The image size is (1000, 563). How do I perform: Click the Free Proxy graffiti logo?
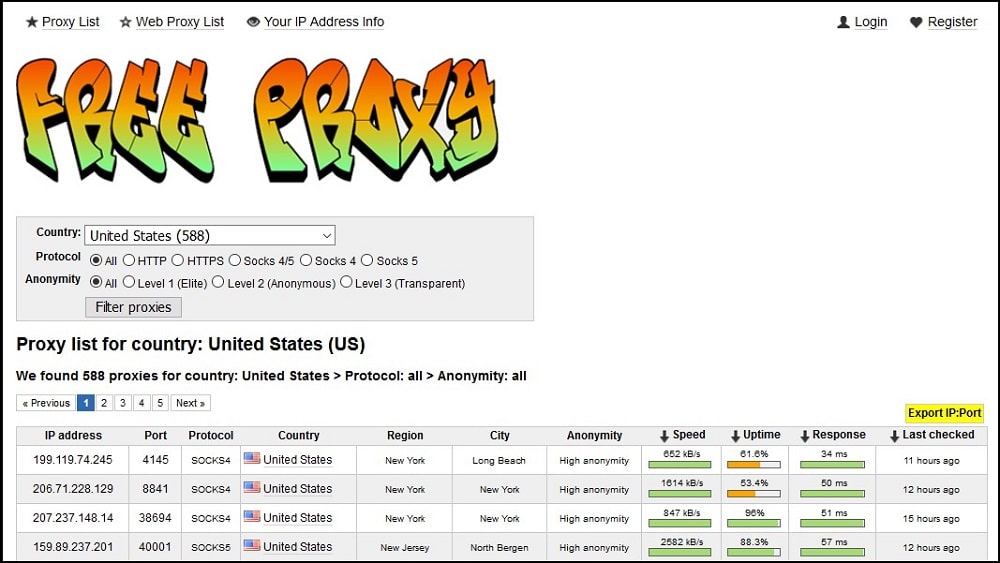(256, 120)
